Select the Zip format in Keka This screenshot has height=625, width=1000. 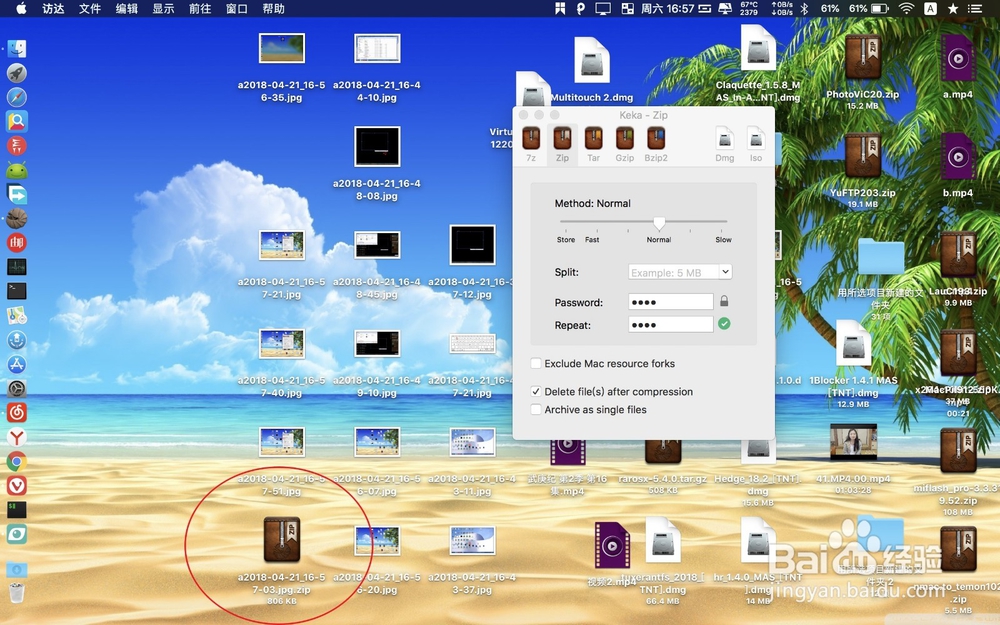point(562,144)
